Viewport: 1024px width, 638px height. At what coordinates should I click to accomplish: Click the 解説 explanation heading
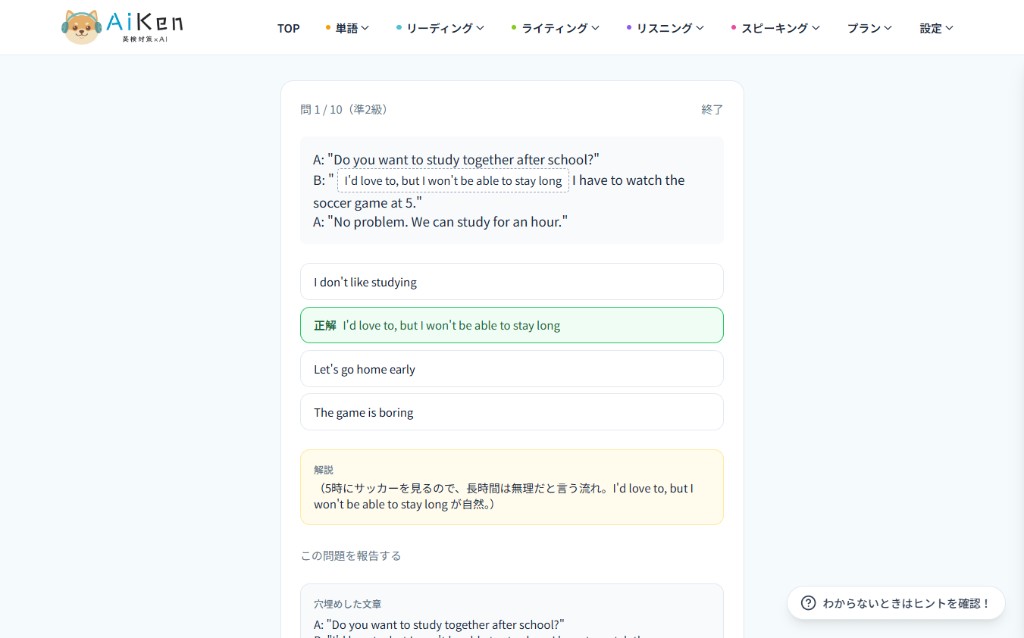(323, 470)
